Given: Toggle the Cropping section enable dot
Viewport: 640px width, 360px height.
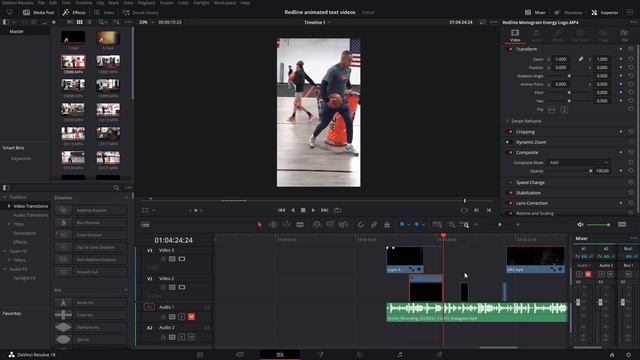Looking at the screenshot, I should (x=510, y=132).
